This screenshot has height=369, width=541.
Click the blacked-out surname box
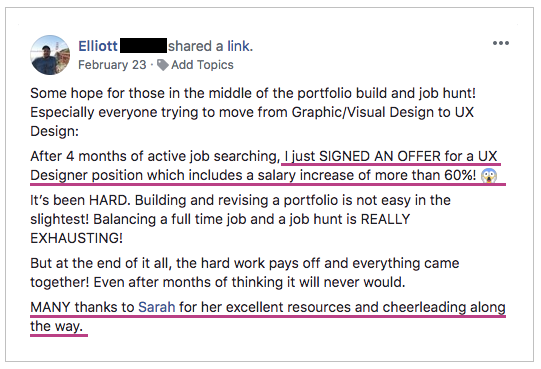[143, 46]
